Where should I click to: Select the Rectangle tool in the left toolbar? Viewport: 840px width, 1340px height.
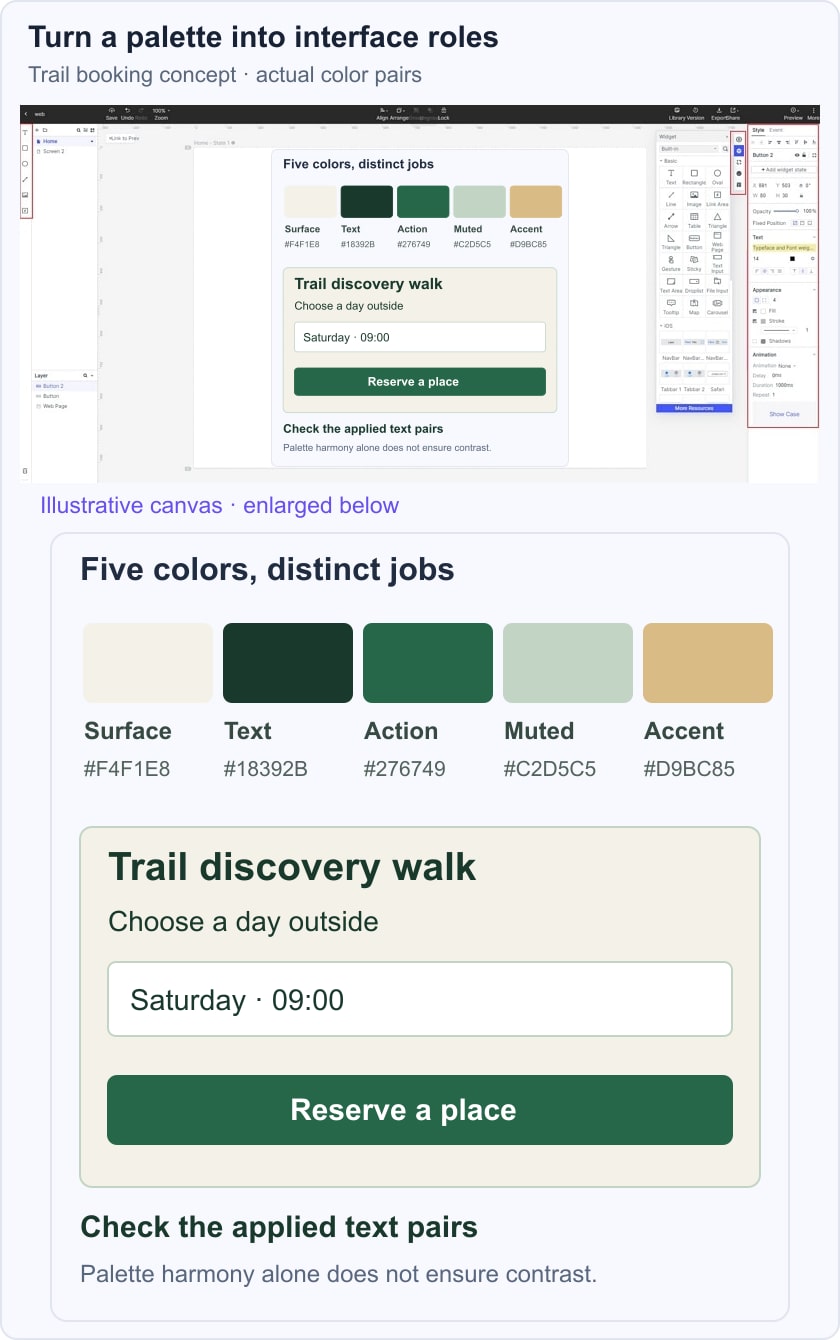(25, 148)
